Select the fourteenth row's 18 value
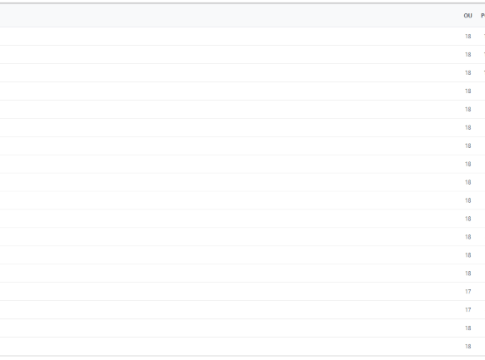The width and height of the screenshot is (485, 360). 468,273
